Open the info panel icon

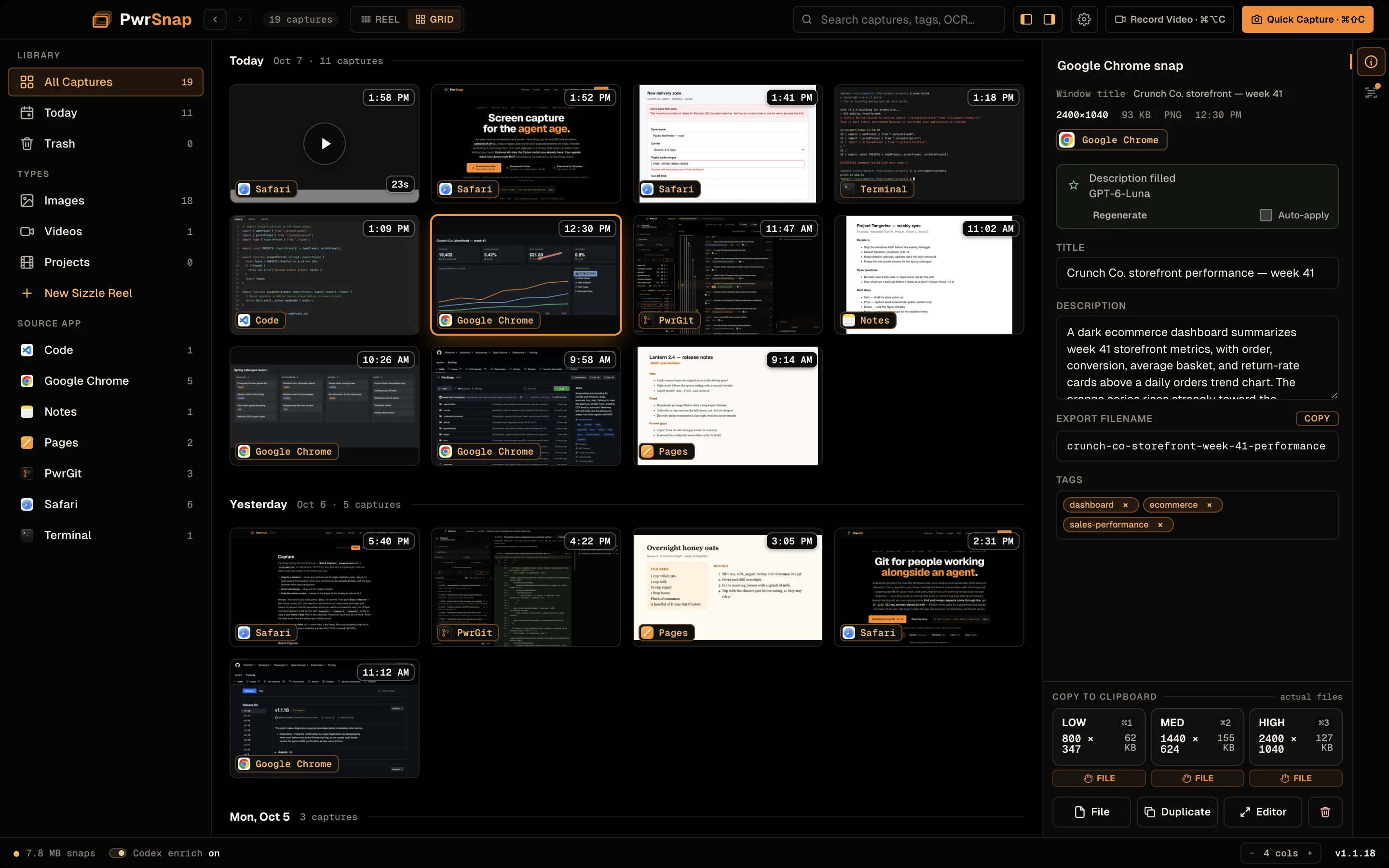pos(1371,62)
